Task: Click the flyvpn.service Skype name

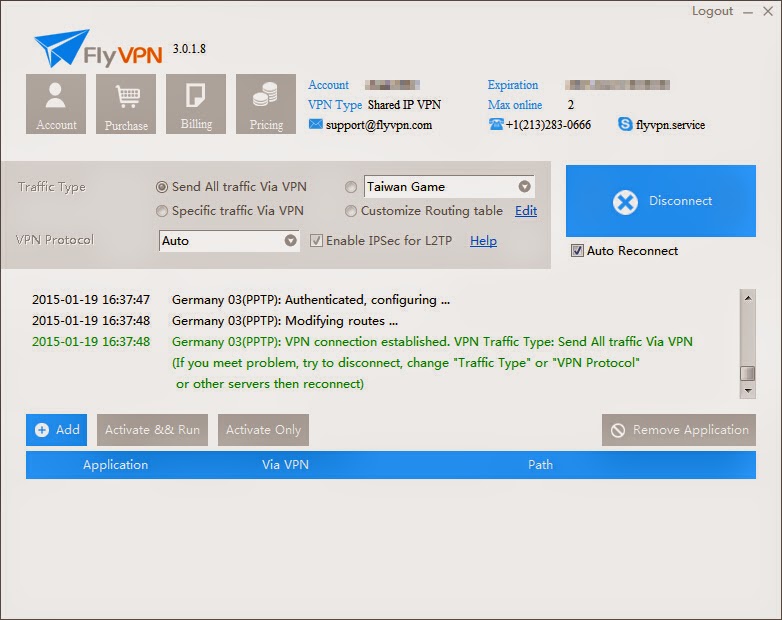Action: [670, 125]
